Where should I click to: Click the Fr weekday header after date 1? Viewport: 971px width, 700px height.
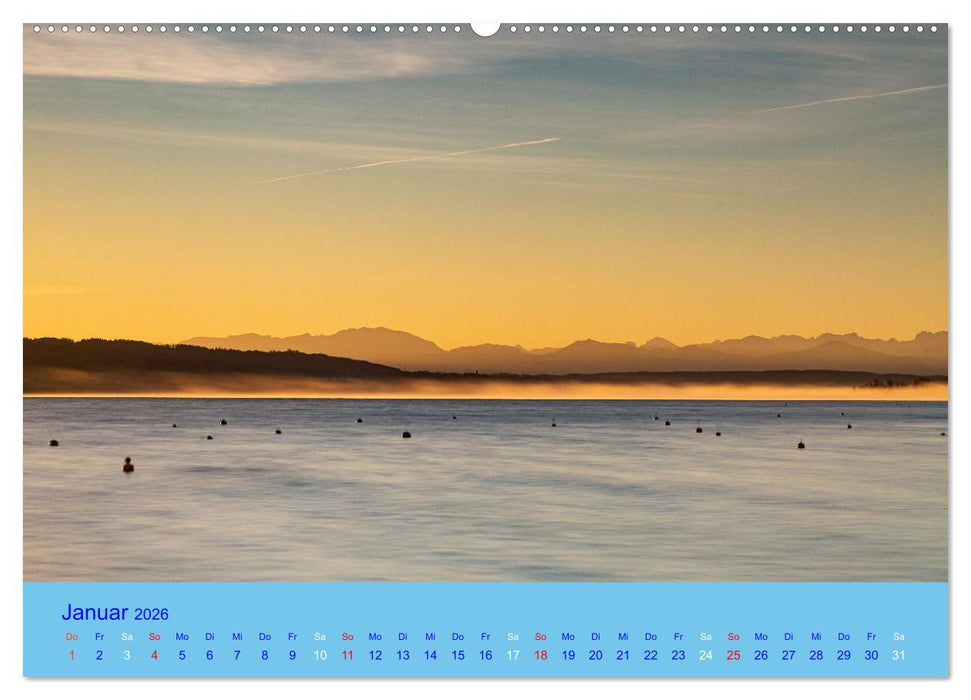99,635
